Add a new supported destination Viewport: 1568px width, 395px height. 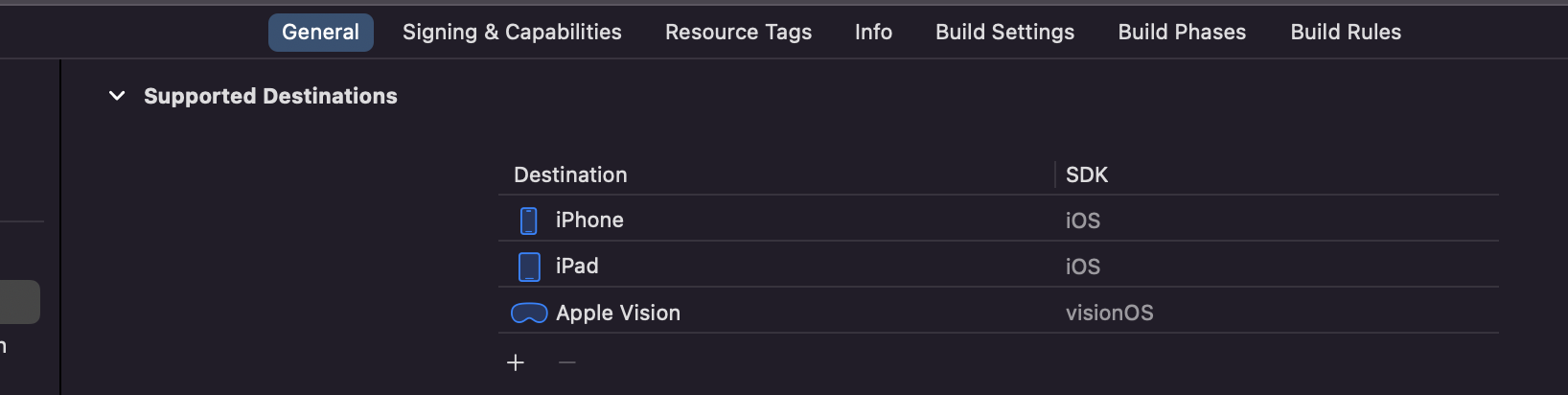tap(516, 362)
